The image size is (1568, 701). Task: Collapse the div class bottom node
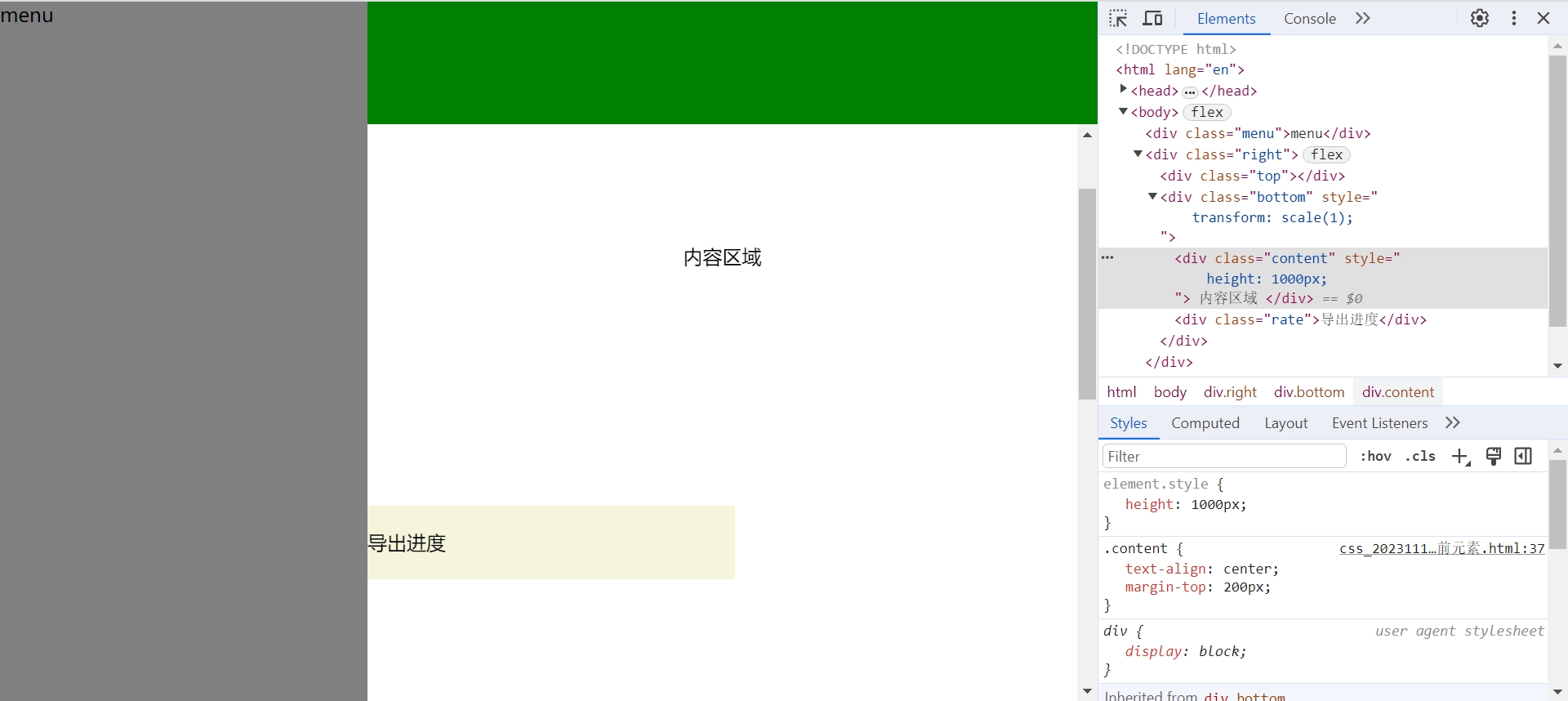(x=1152, y=197)
